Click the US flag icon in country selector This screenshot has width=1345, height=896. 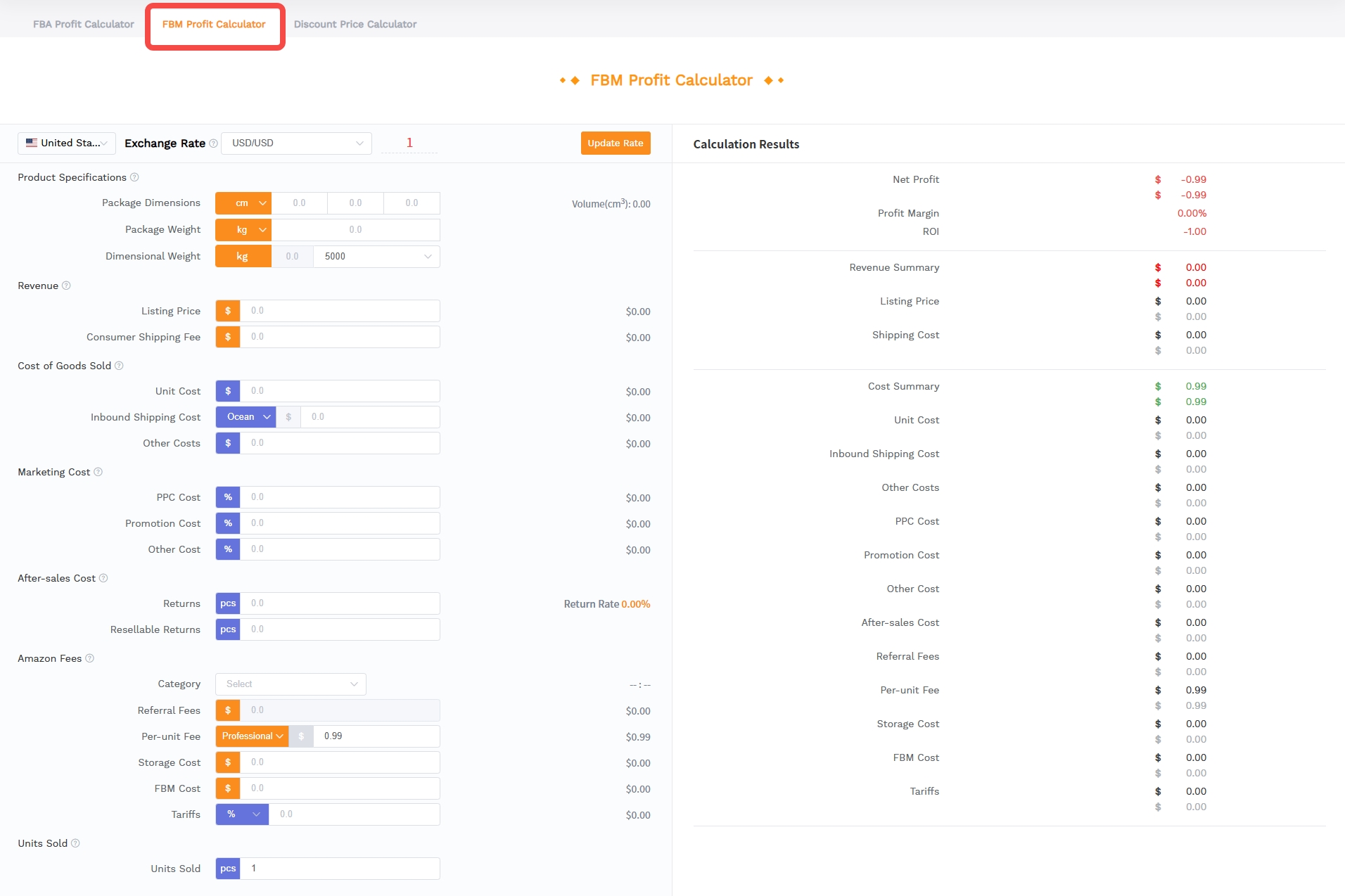point(32,143)
